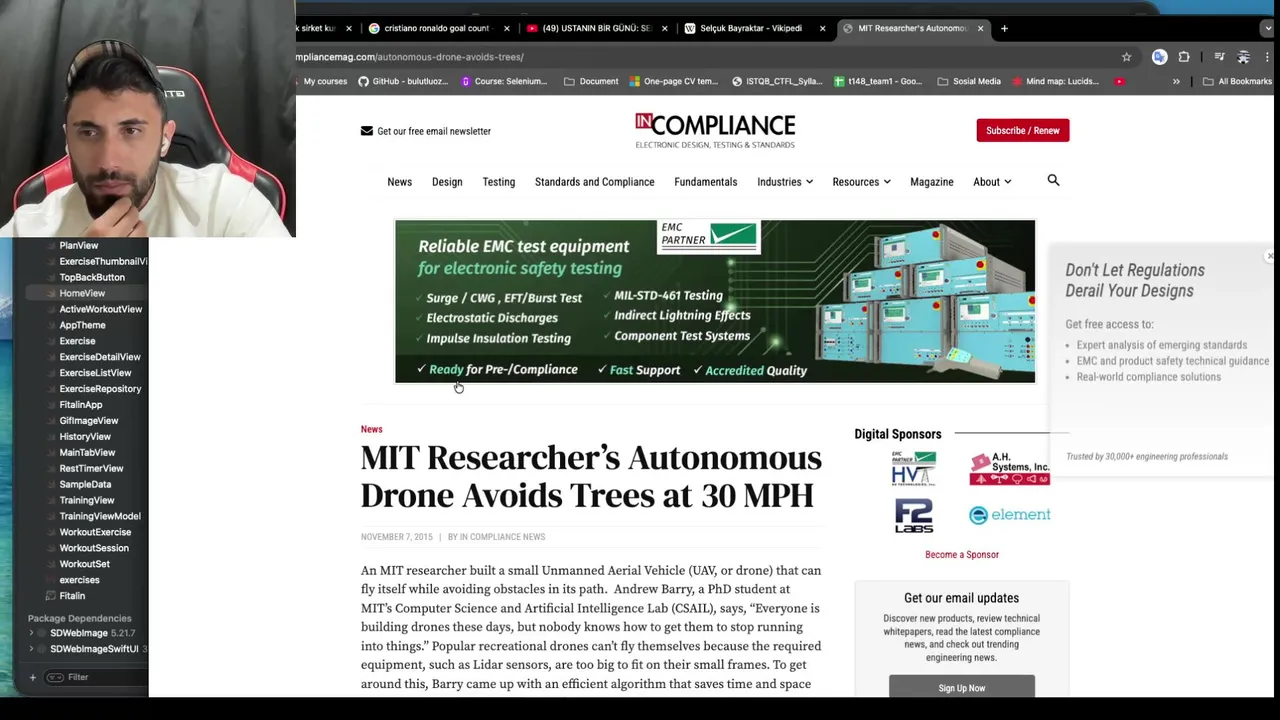Open the GitHub bookmark

pos(403,81)
